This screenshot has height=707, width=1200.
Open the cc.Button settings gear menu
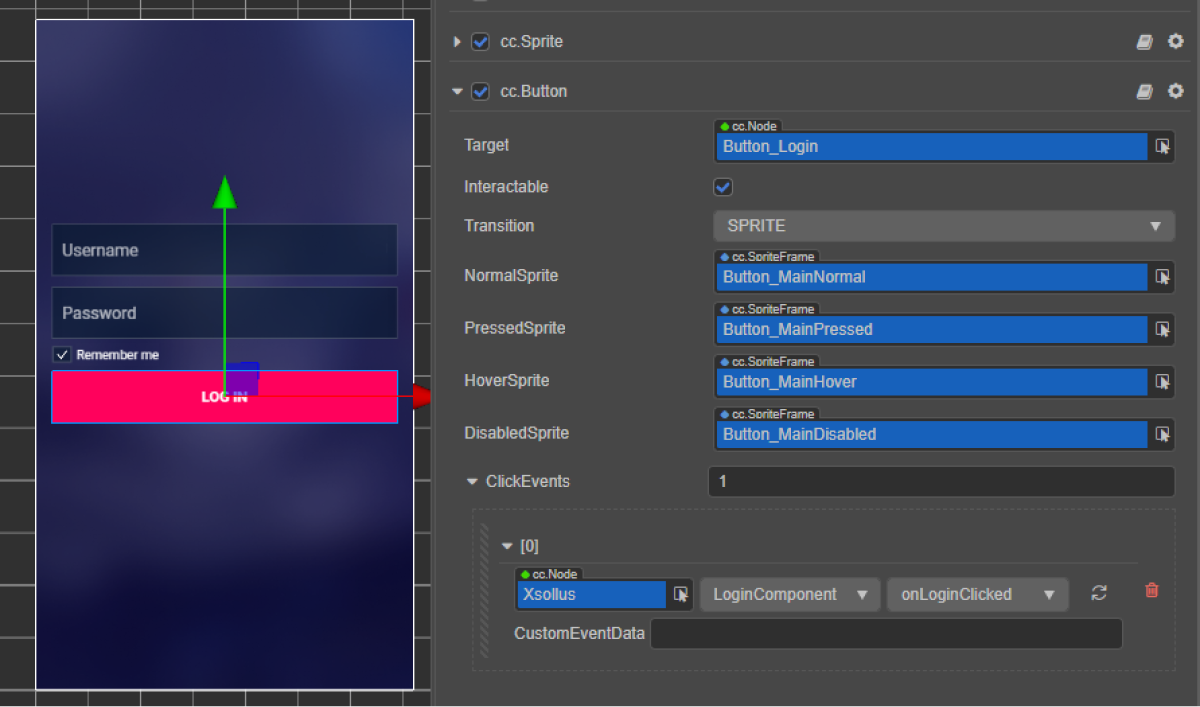(x=1176, y=91)
